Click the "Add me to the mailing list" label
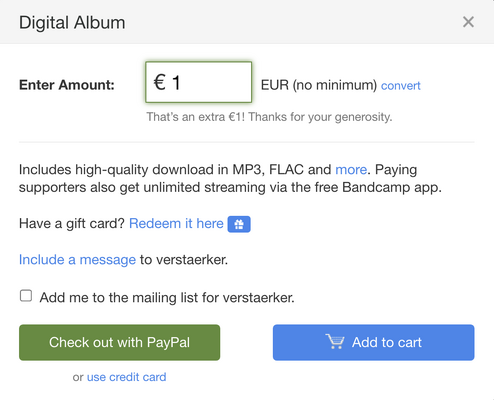 point(167,297)
